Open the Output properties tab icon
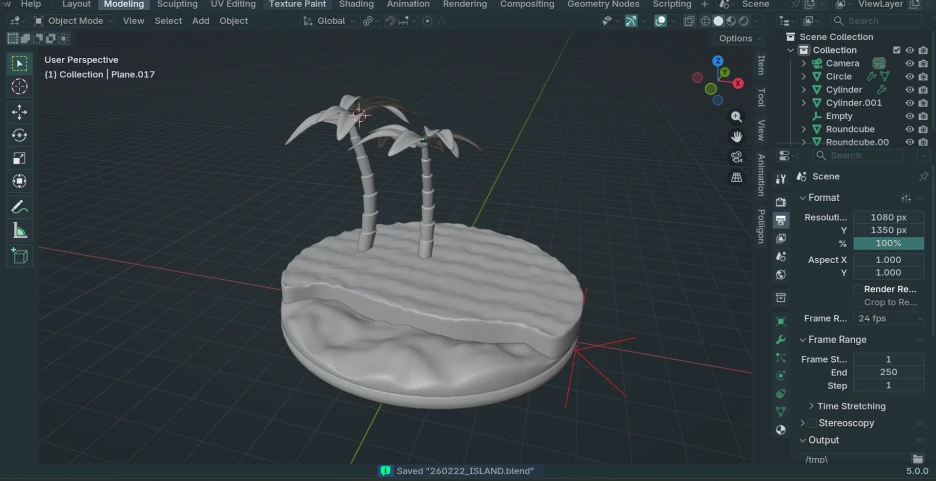This screenshot has width=936, height=481. coord(781,220)
